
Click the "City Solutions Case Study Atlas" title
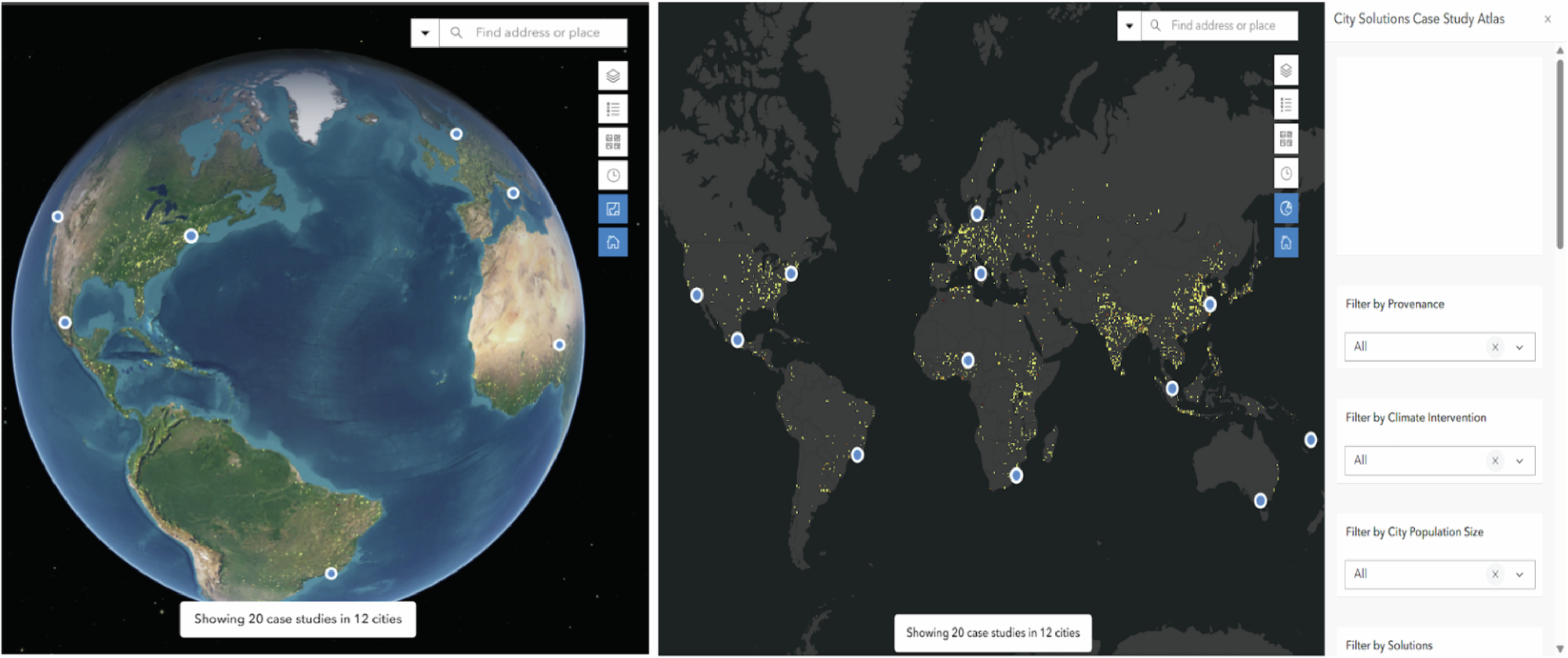tap(1419, 19)
